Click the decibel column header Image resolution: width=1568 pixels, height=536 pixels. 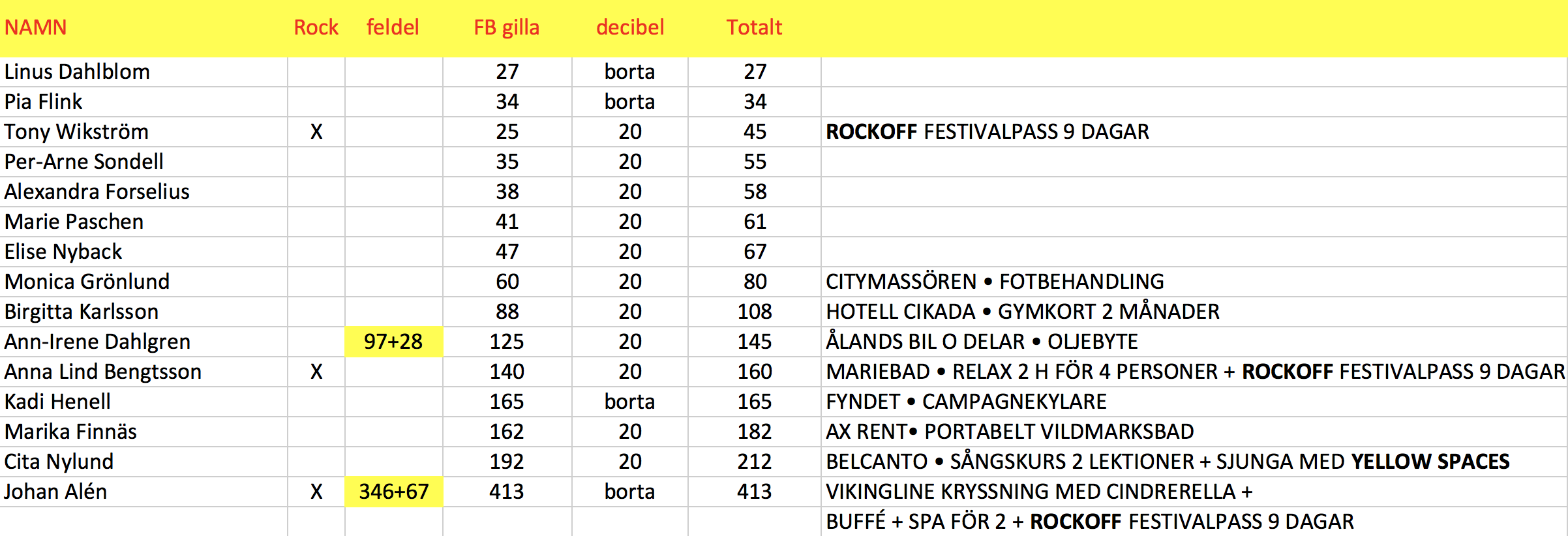[x=630, y=27]
